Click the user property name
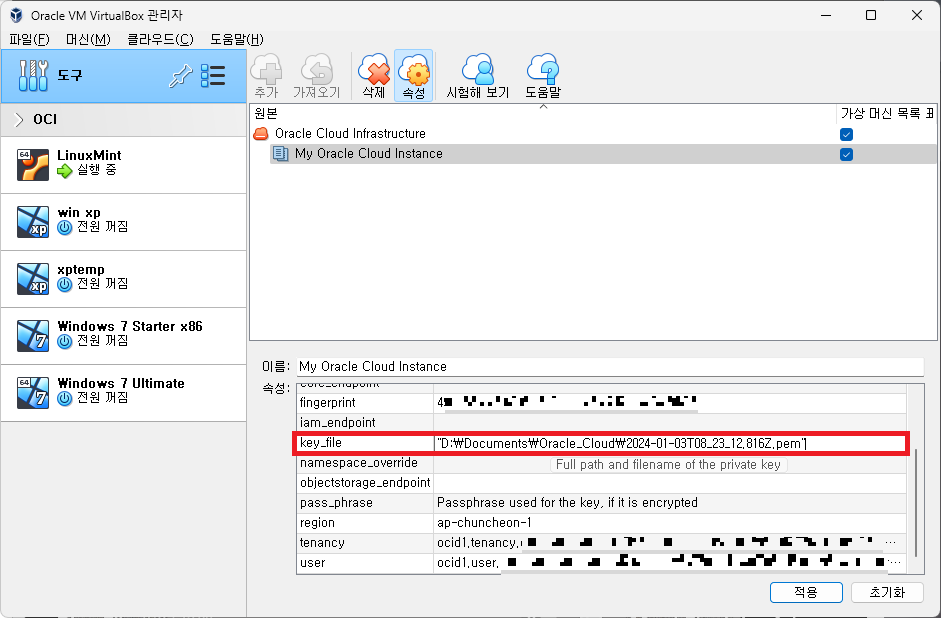The image size is (941, 618). click(312, 563)
